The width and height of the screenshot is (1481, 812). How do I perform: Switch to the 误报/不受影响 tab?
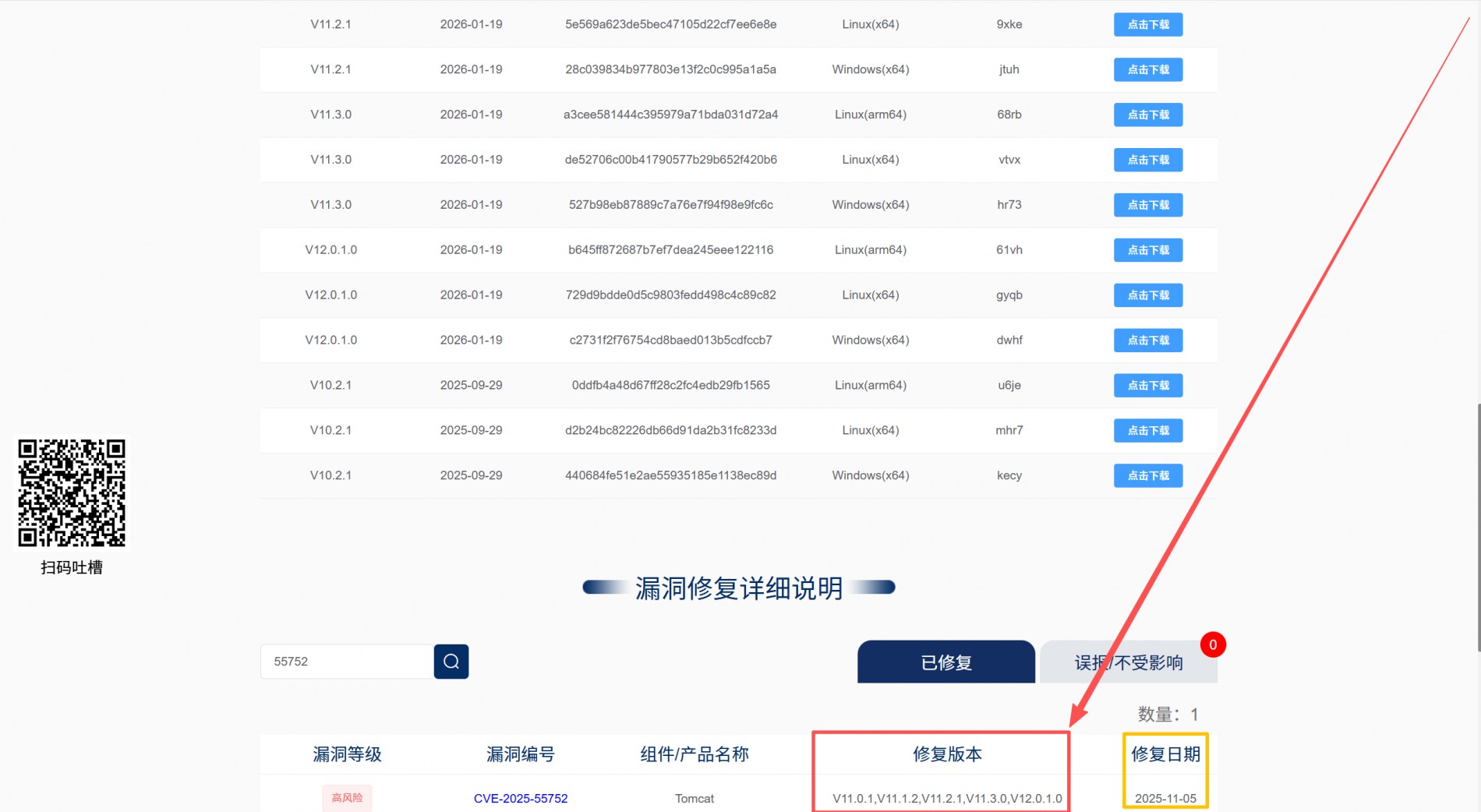point(1128,662)
